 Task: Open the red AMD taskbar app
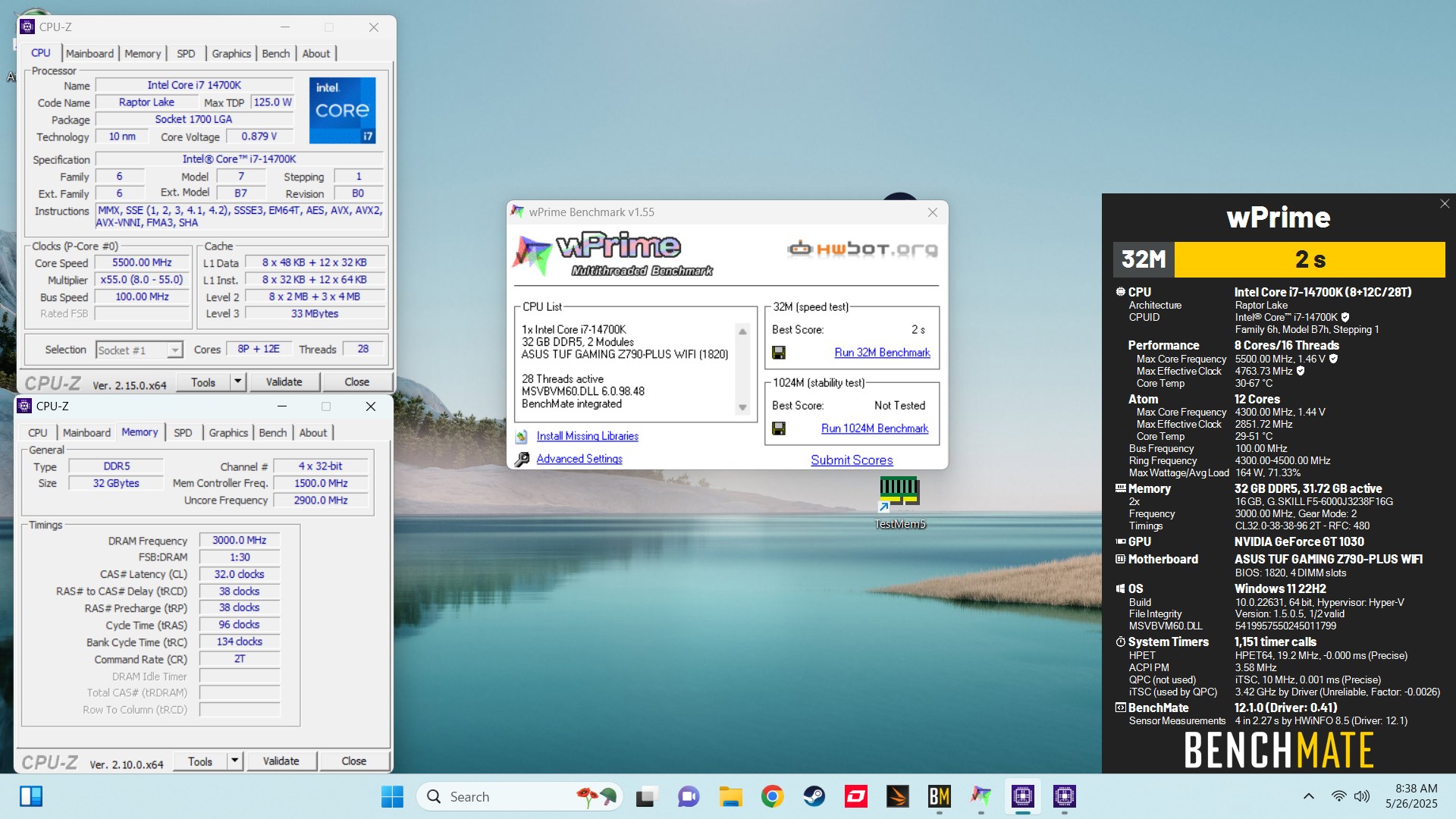[856, 796]
